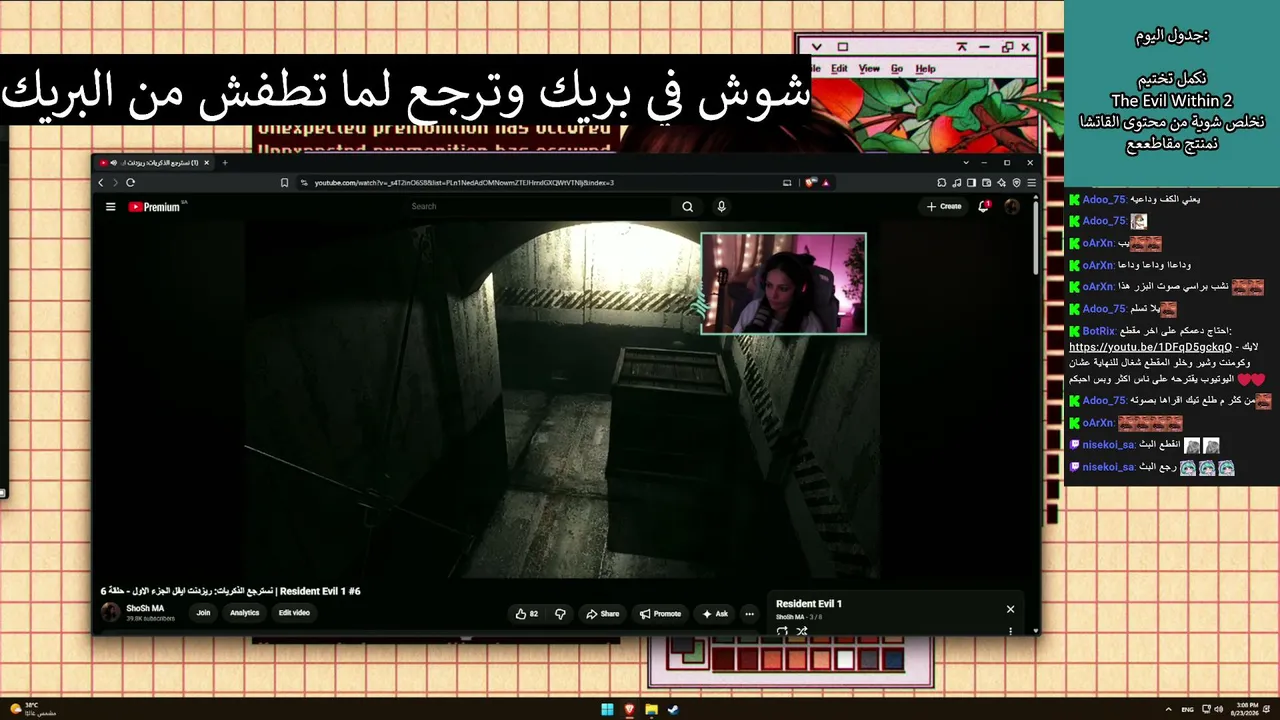Click the Resident Evil 1 playlist title
Screen dimensions: 1280x720
(809, 604)
